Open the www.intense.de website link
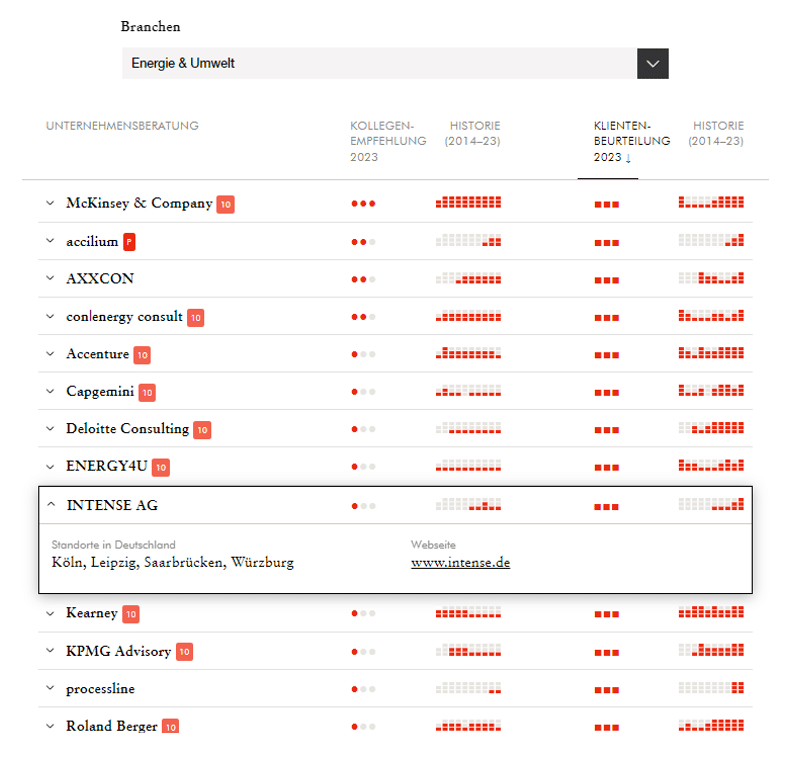 460,562
